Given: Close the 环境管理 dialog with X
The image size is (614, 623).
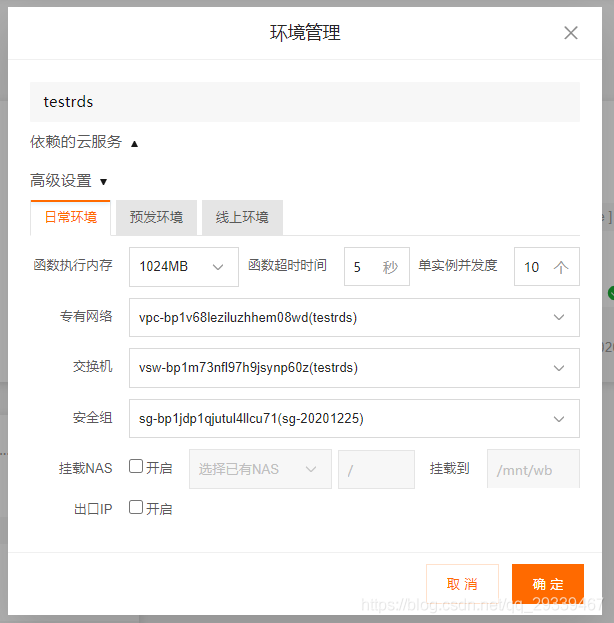Looking at the screenshot, I should pos(571,33).
